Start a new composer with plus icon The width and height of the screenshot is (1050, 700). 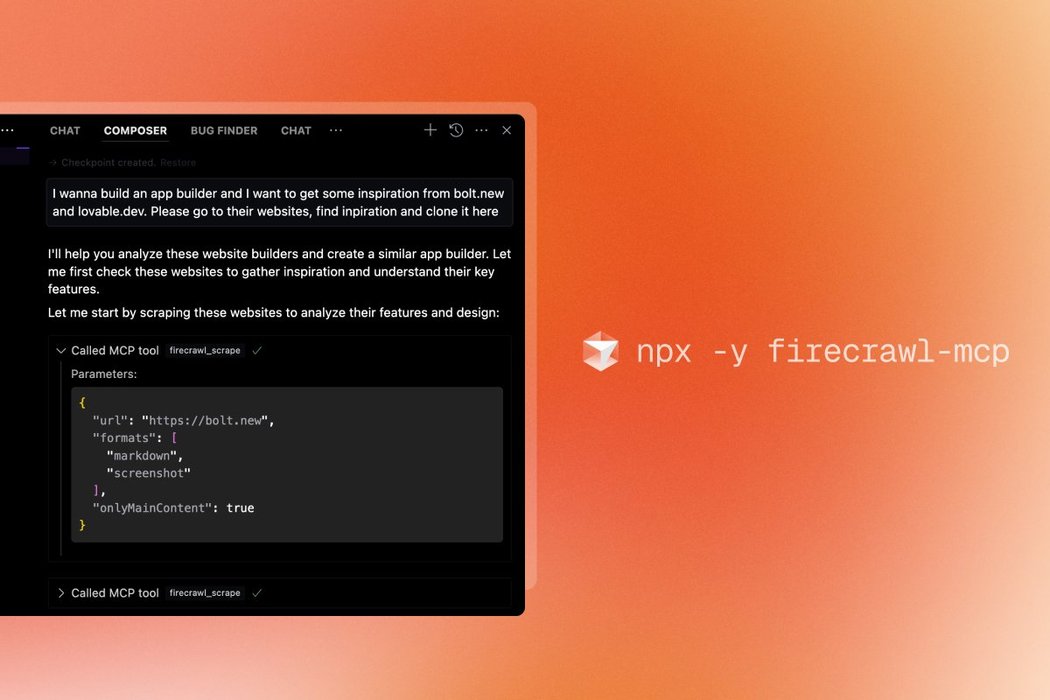pyautogui.click(x=430, y=130)
